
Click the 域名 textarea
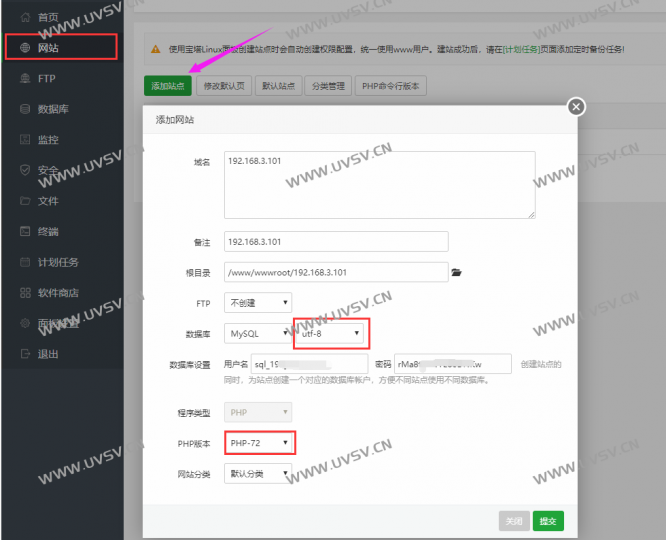pos(380,185)
